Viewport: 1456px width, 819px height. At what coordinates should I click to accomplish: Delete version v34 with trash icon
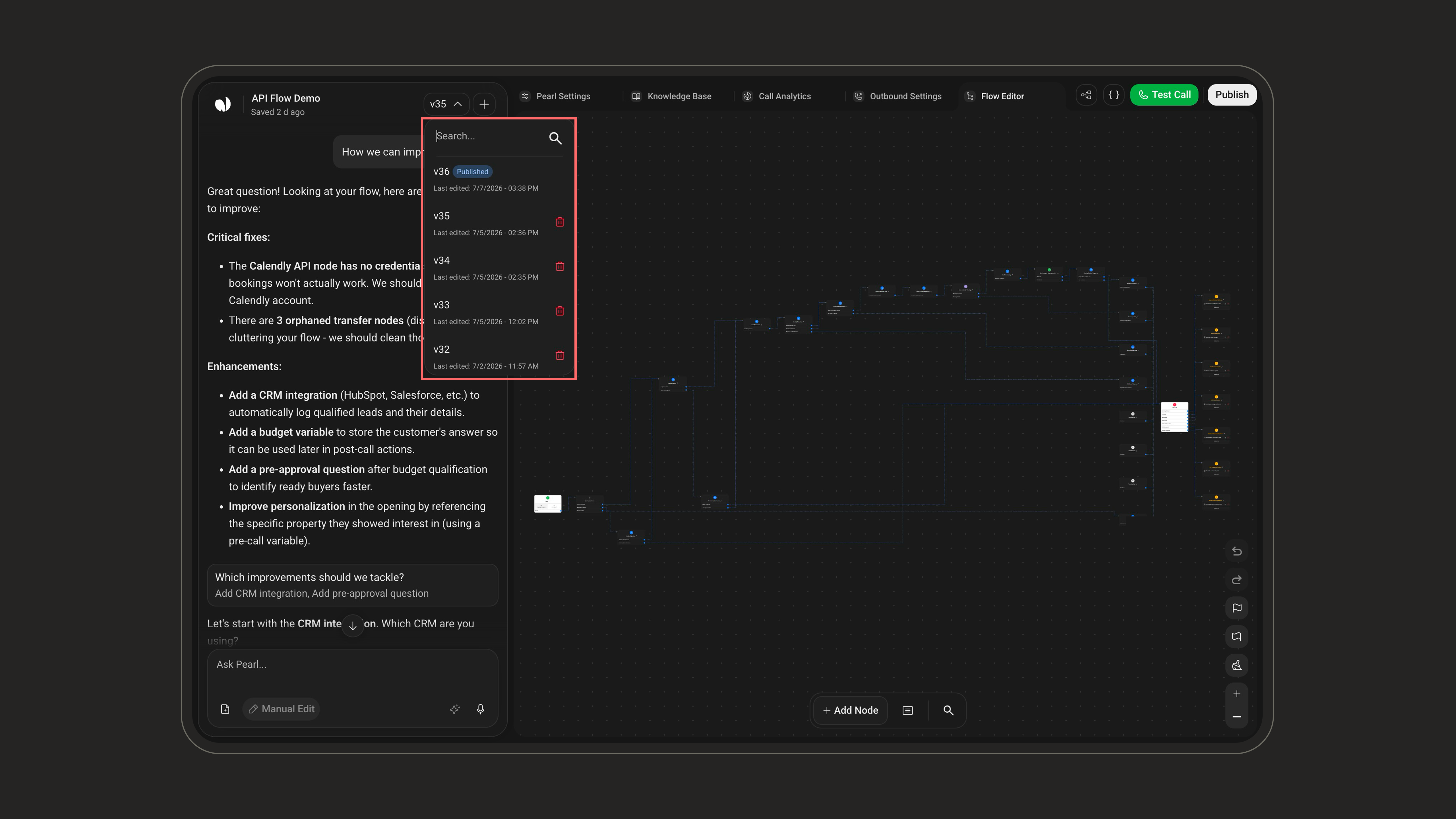coord(560,266)
